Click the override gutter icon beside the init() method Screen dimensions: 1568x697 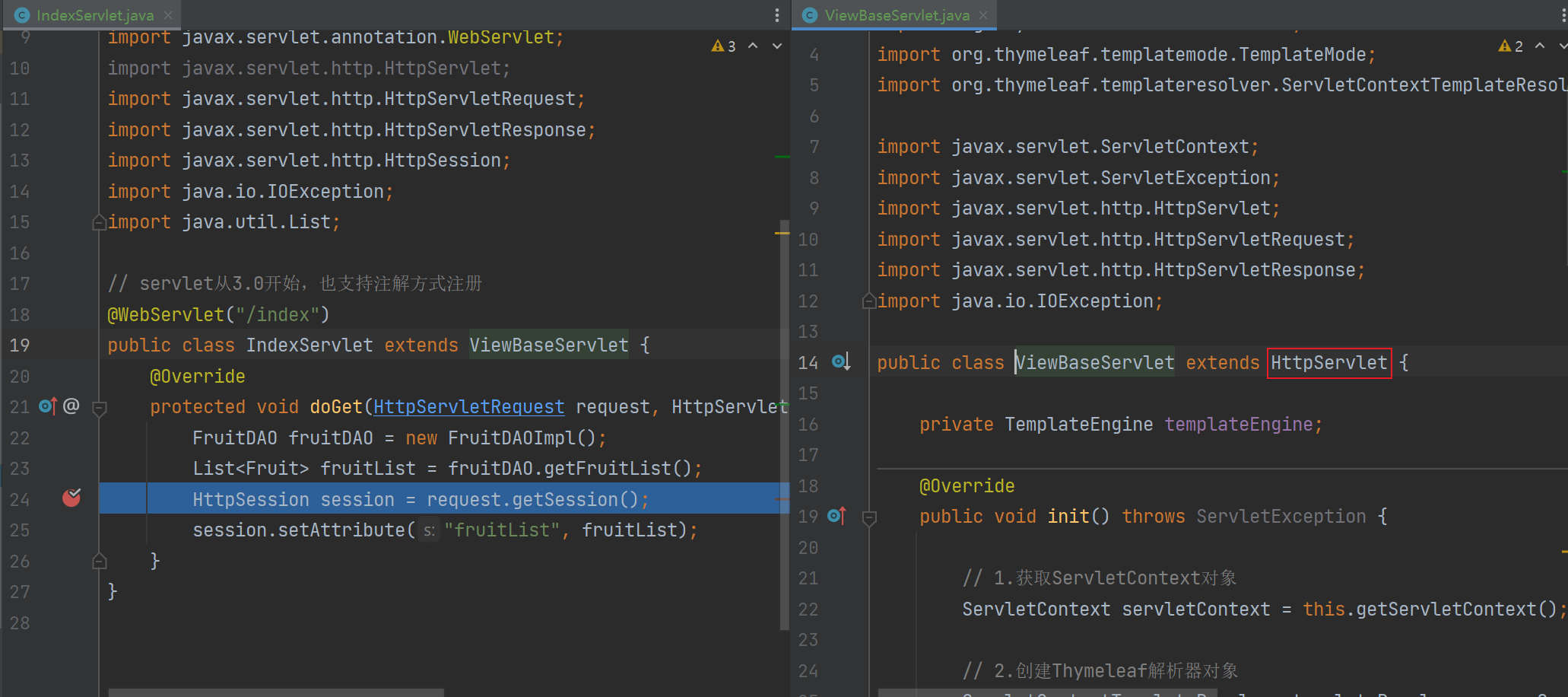[x=836, y=516]
